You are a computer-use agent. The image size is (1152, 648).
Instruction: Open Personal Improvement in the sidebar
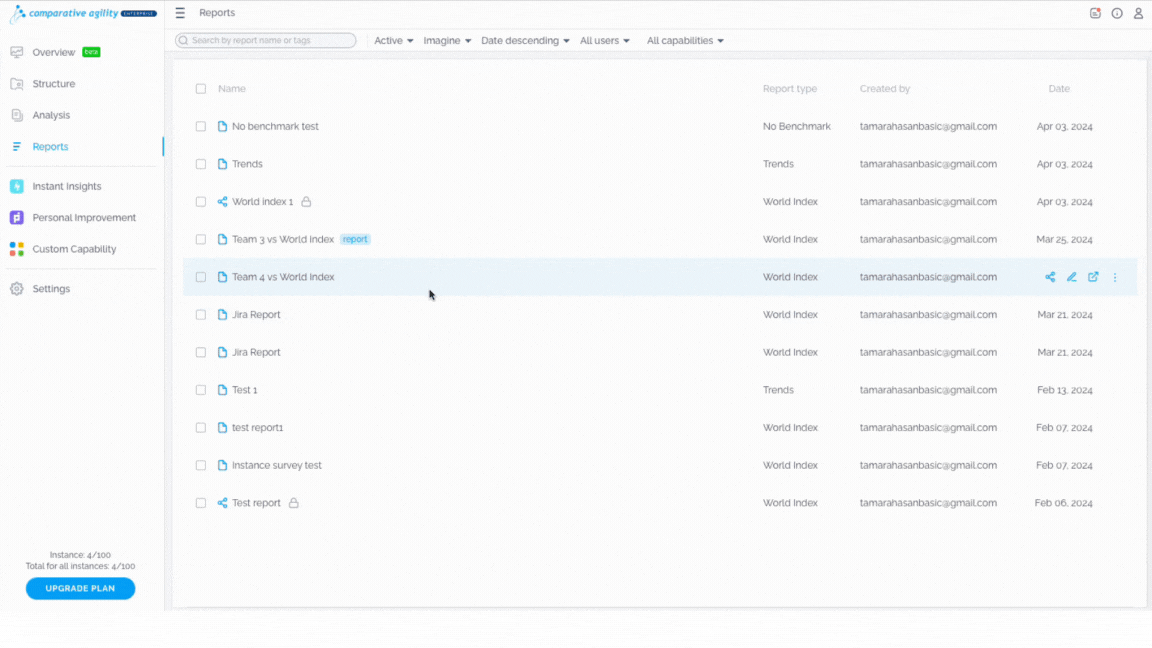(84, 217)
